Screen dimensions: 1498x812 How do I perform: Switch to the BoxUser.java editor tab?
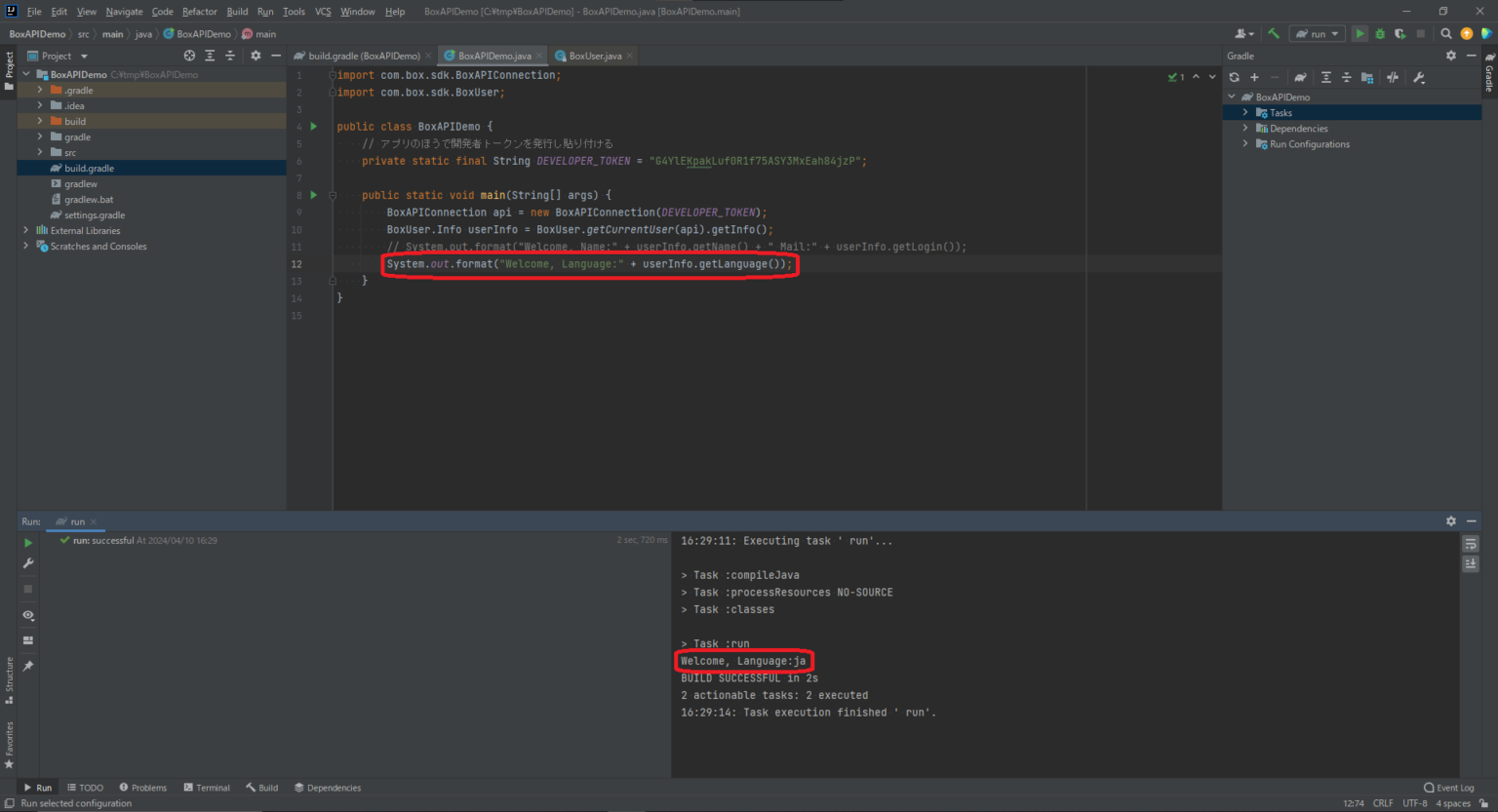594,57
